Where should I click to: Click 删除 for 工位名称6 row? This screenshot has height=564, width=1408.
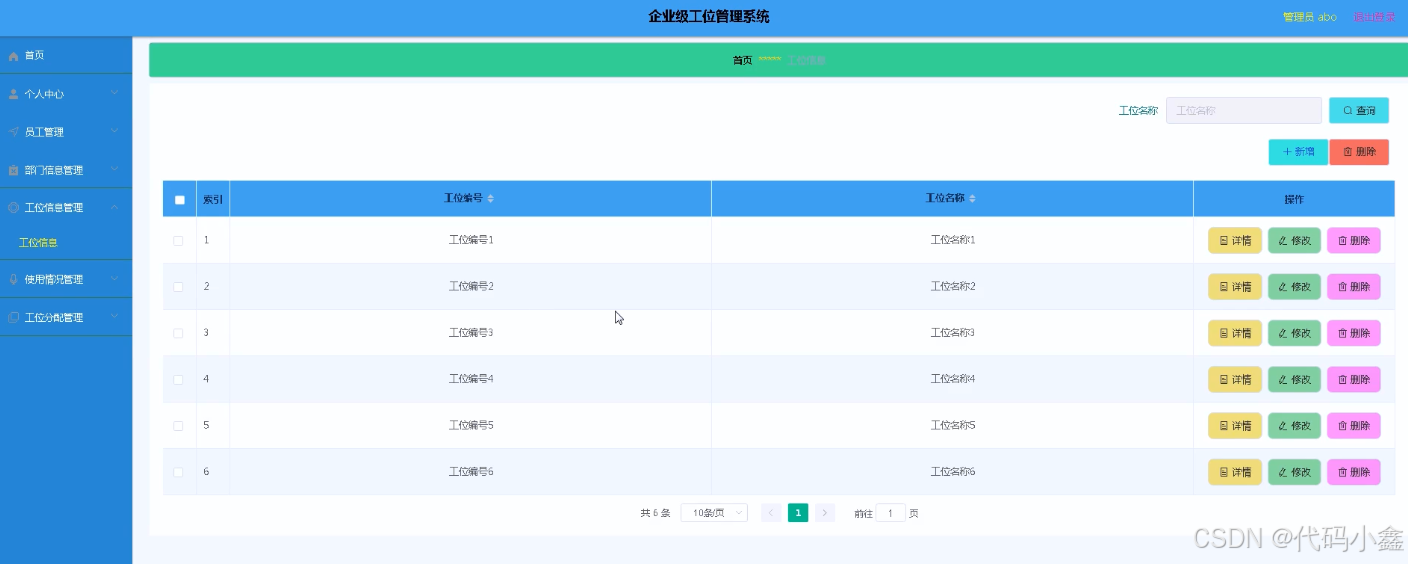click(x=1354, y=472)
